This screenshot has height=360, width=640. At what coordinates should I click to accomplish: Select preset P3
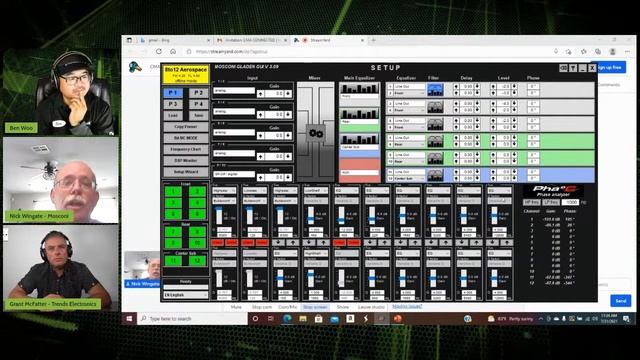point(173,104)
